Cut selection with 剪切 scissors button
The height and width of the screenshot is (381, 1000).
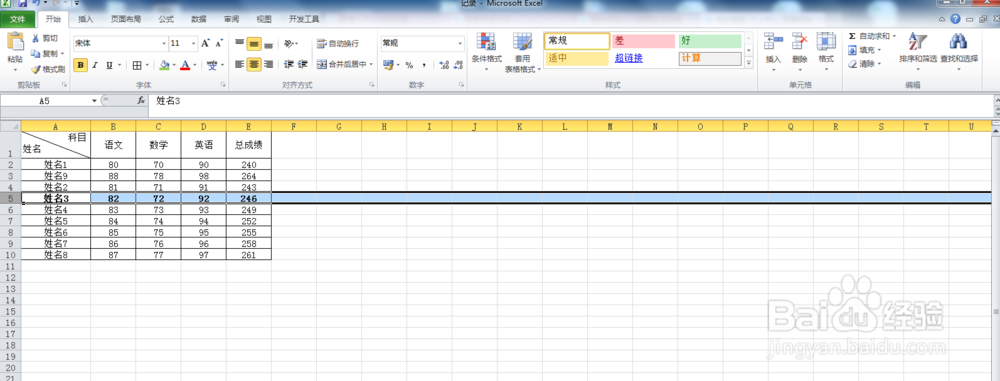click(45, 38)
